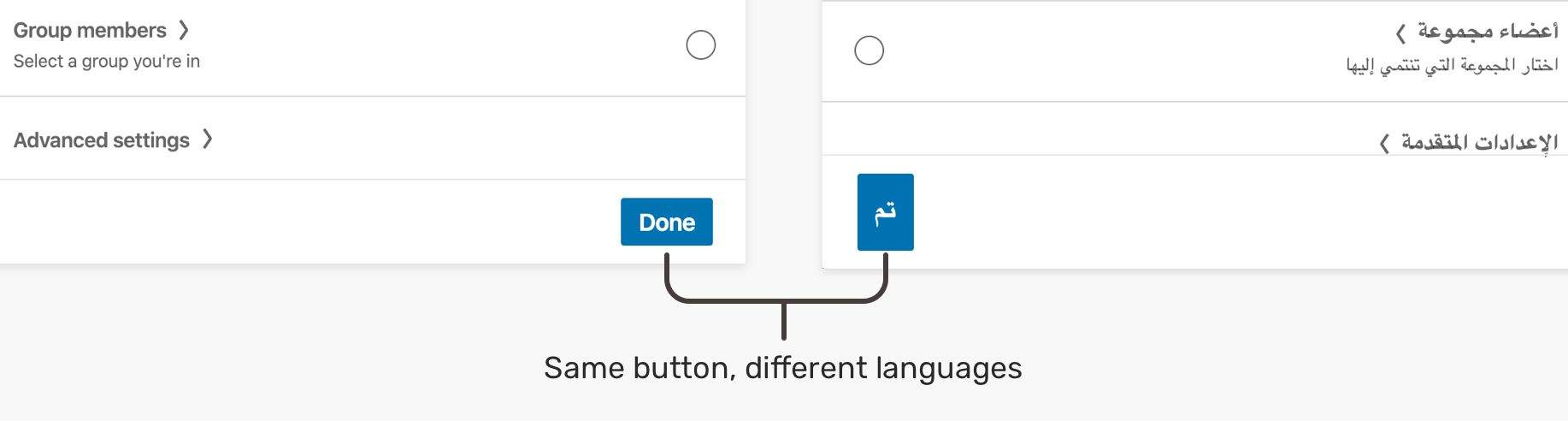Open the Arabic أعضاء مجموعة option
Viewport: 1568px width, 421px height.
coord(1488,32)
